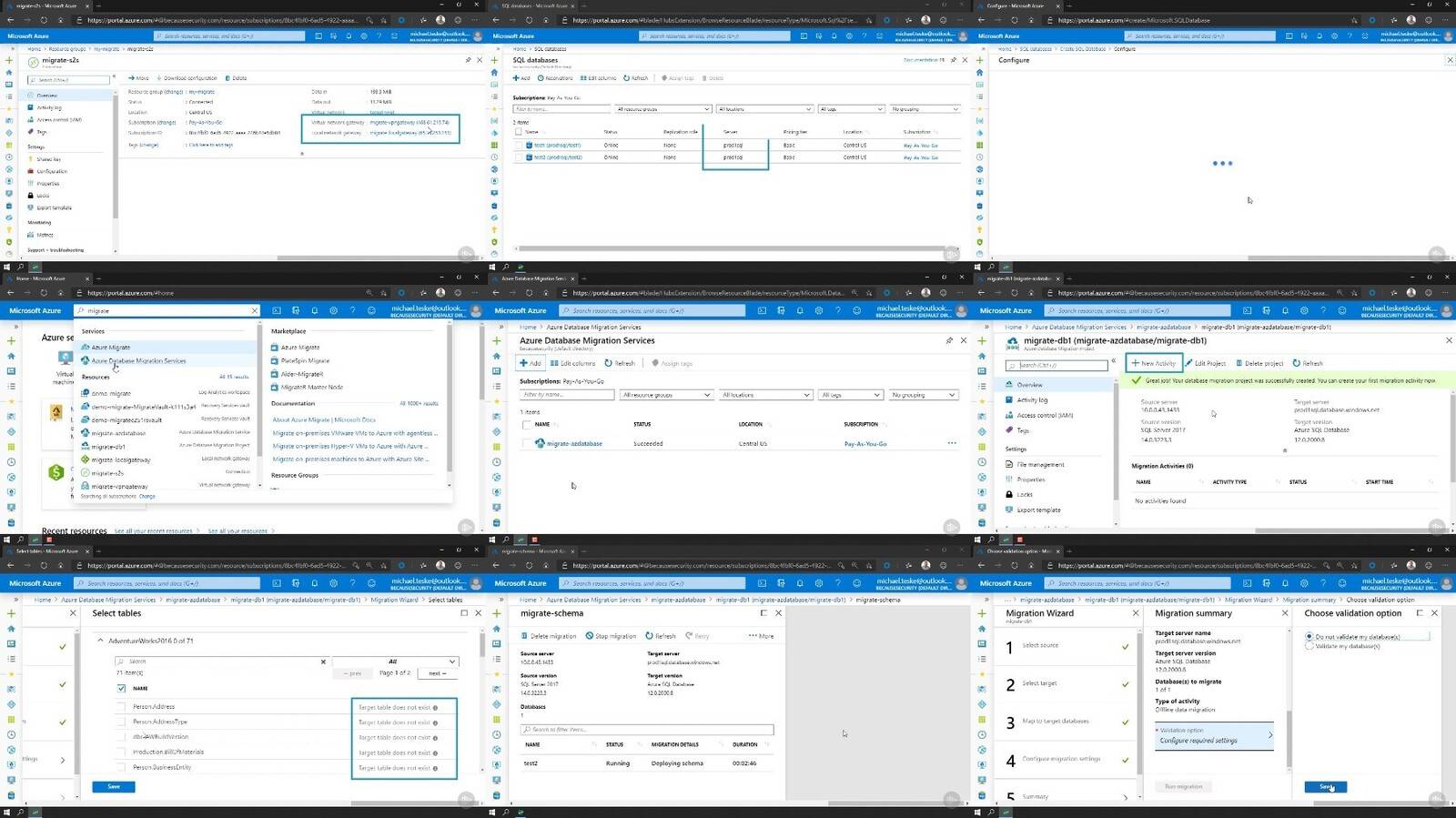1456x818 pixels.
Task: Open All resource groups dropdown in SQL databases
Action: click(662, 109)
